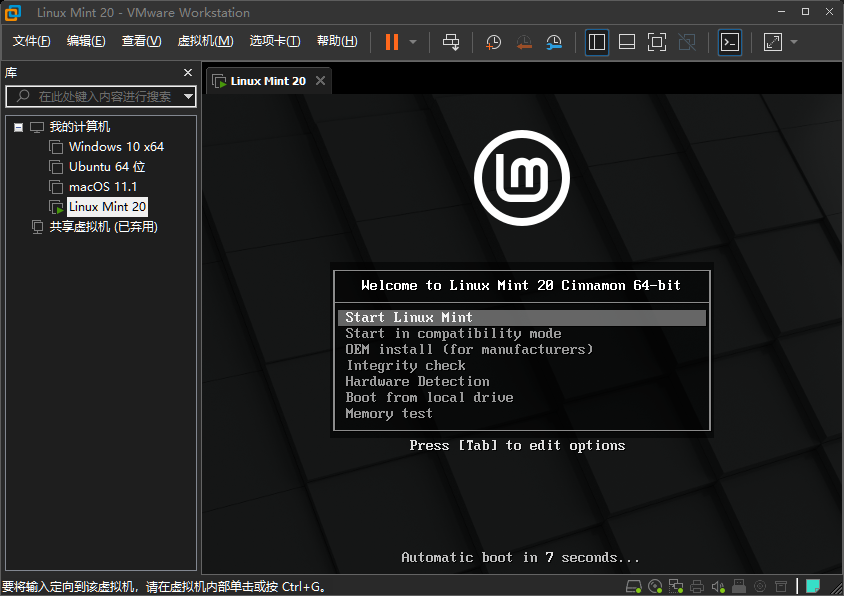Click the Linux Mint logo in the VM

[x=522, y=178]
